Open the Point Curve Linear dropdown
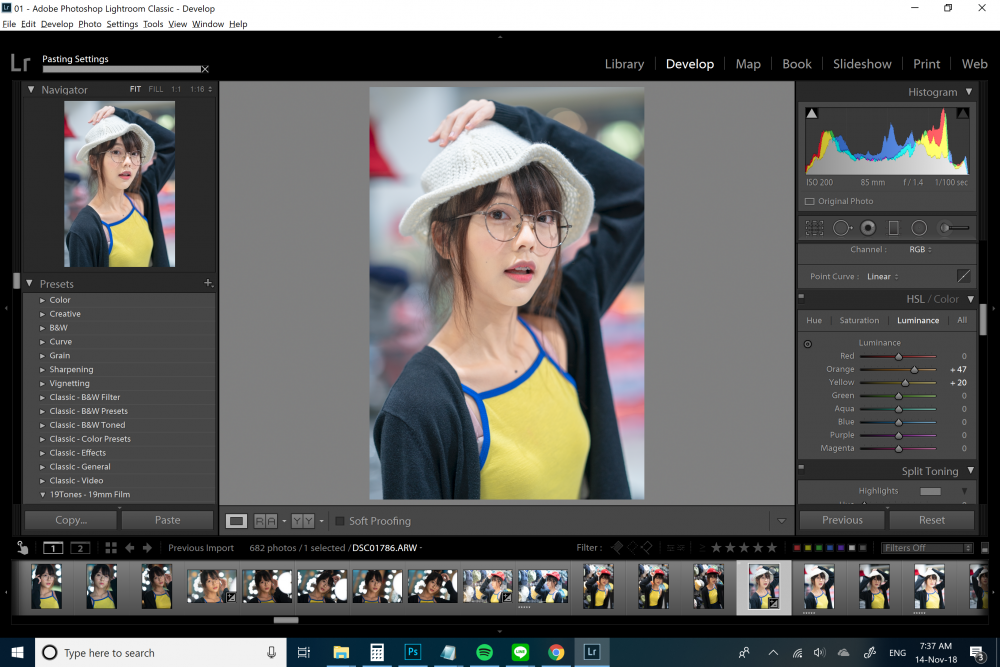1000x667 pixels. [883, 277]
